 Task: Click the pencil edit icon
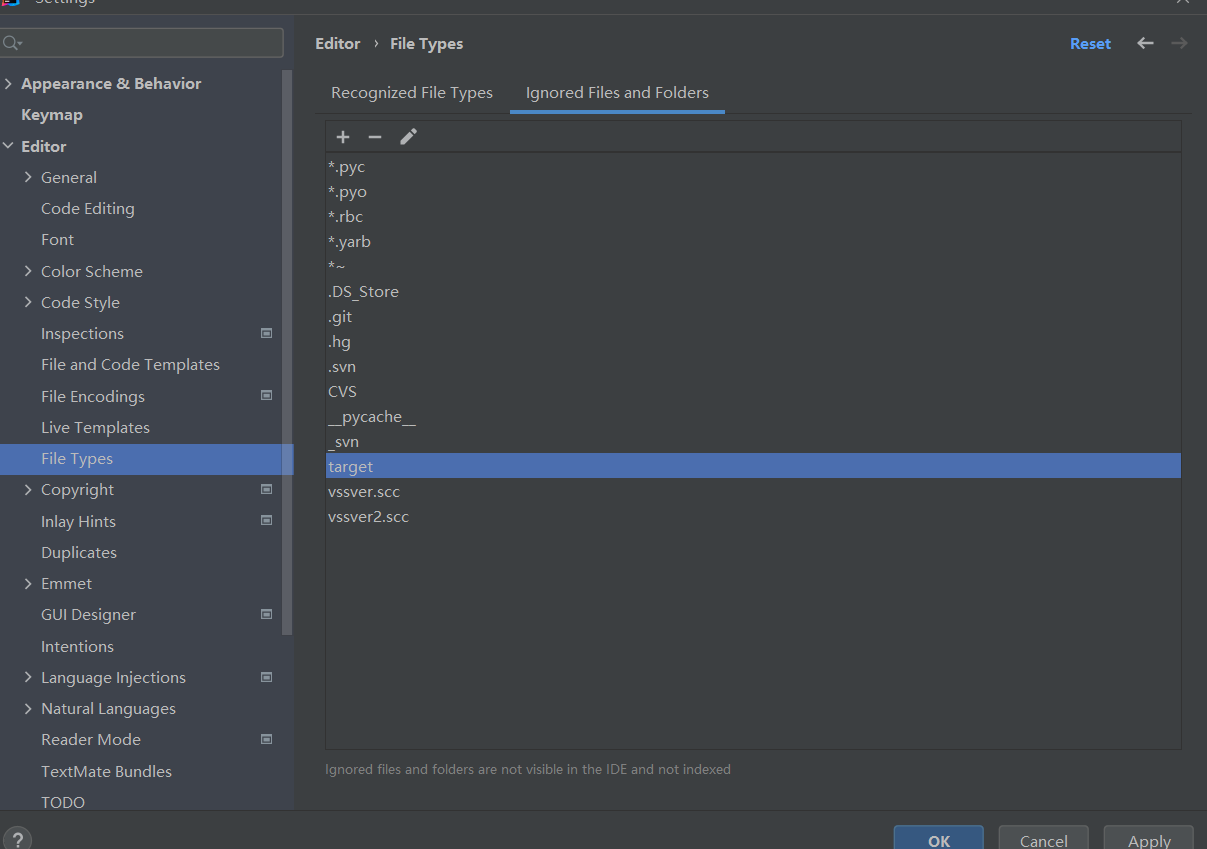[x=408, y=137]
